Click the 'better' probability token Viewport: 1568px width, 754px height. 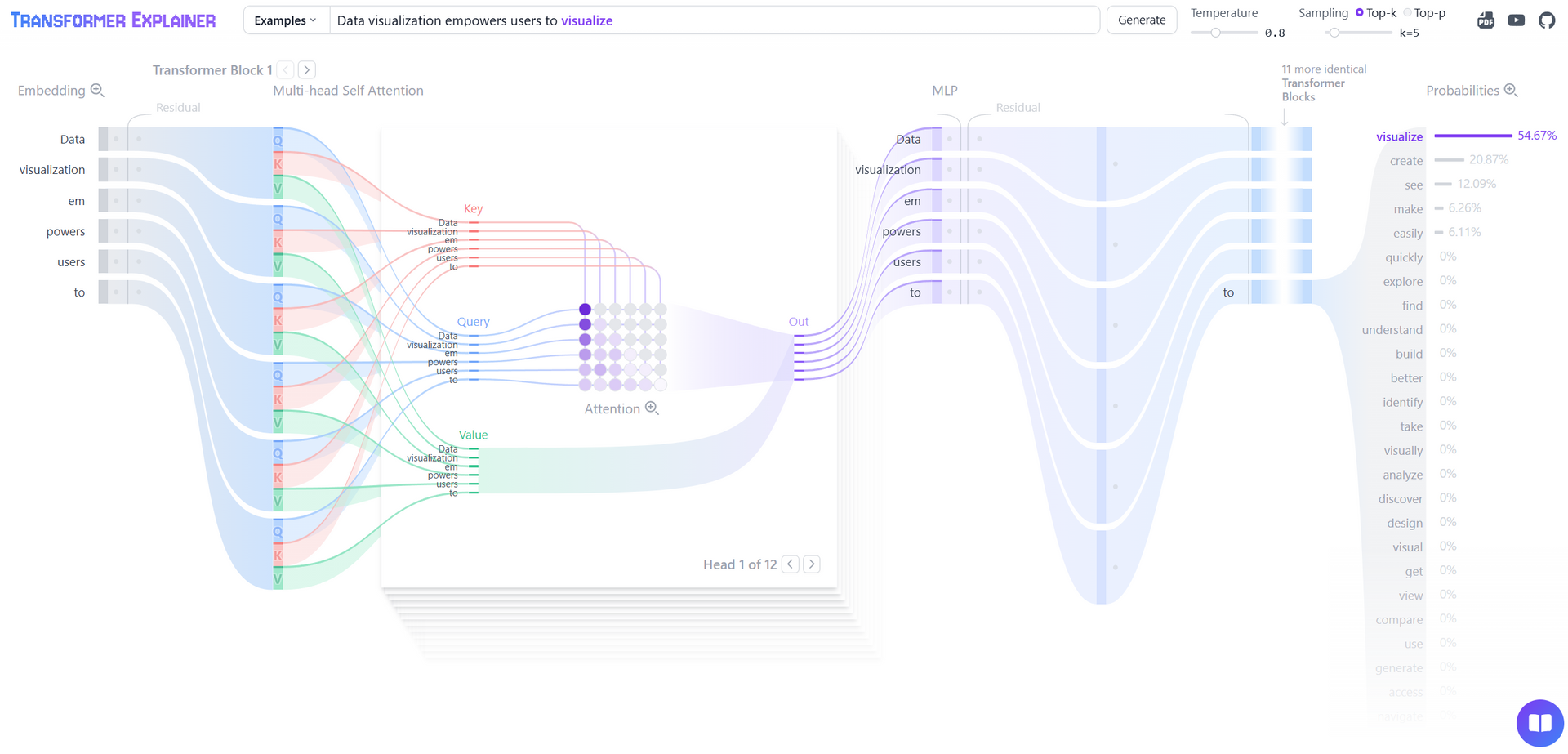1406,377
